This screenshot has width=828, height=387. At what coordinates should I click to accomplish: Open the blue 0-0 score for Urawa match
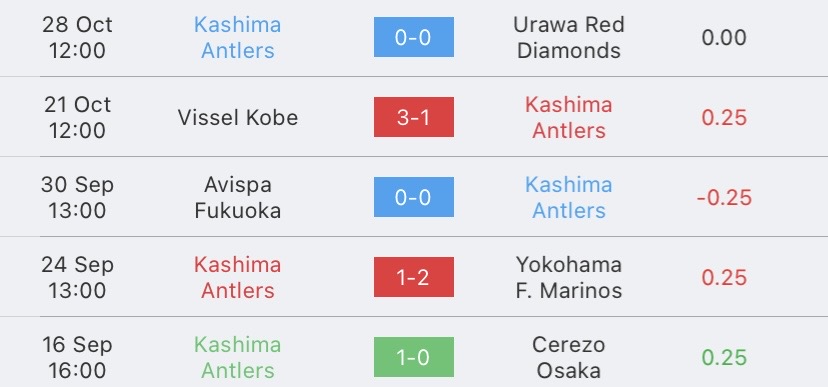413,37
